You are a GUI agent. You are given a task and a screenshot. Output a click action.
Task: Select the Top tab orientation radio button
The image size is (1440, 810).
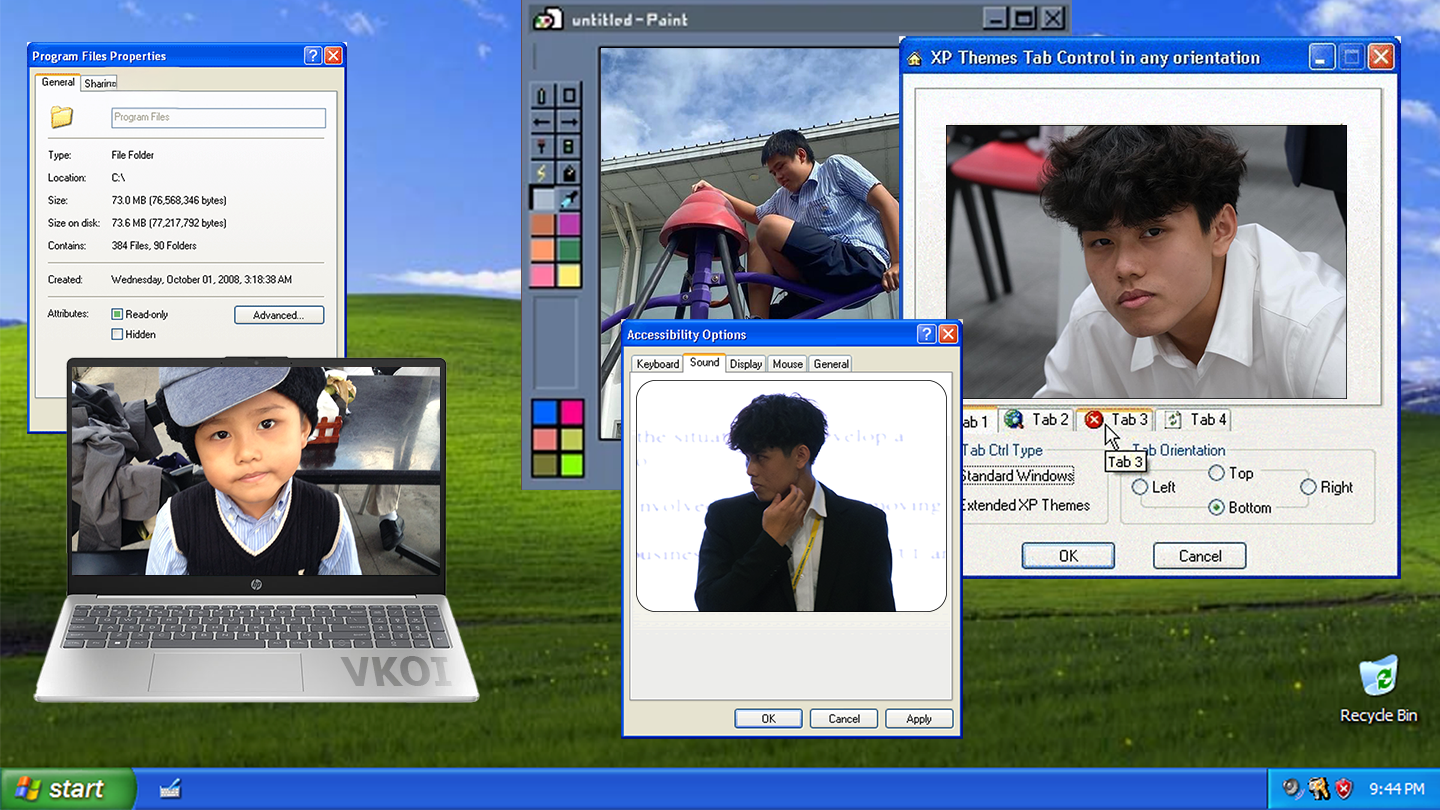pos(1217,473)
